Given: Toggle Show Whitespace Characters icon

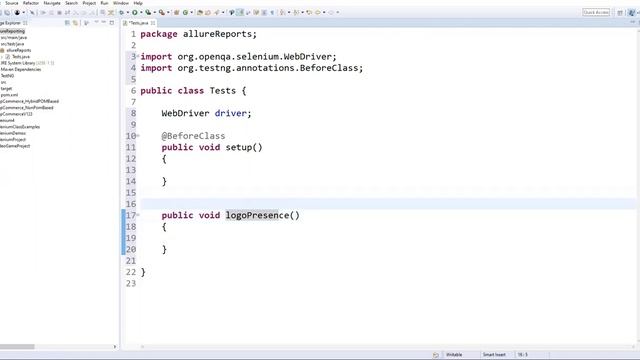Looking at the screenshot, I should click(272, 12).
